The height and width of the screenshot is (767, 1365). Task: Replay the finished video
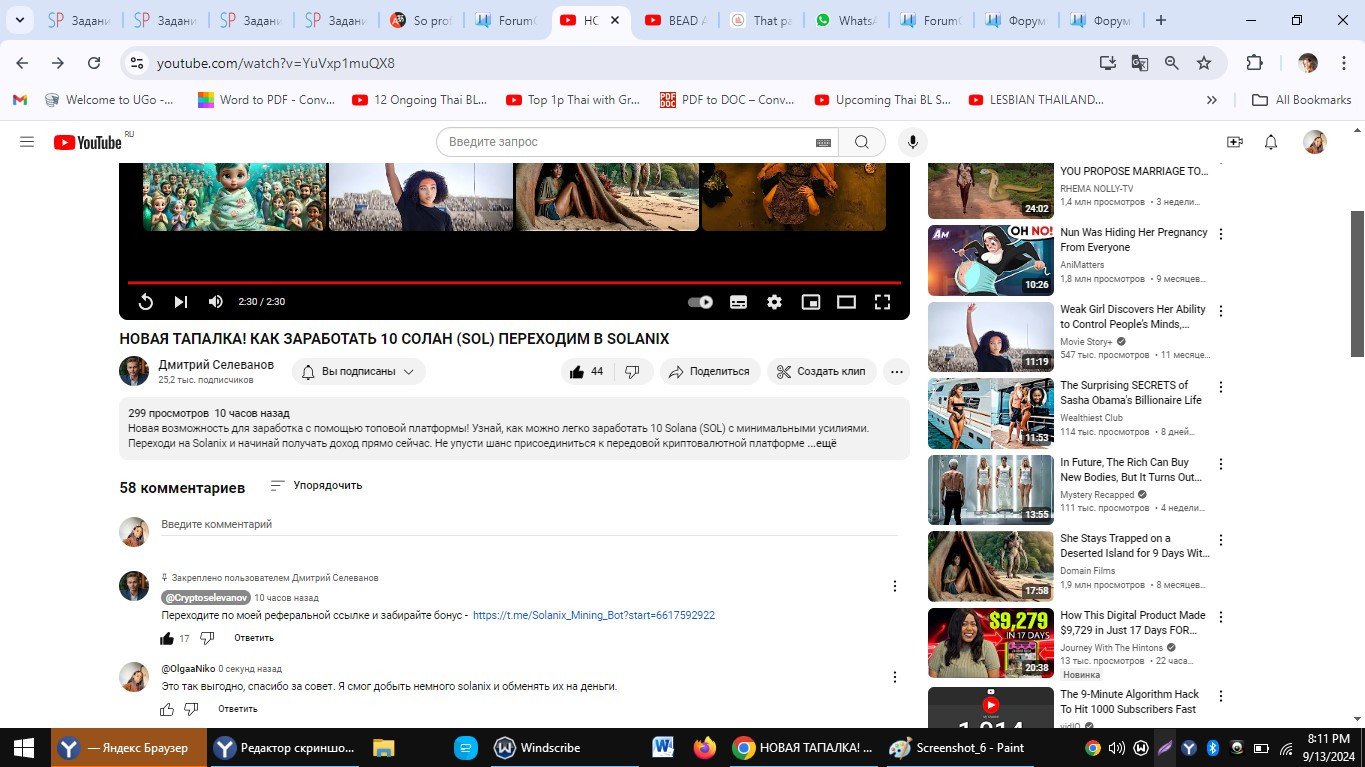click(145, 302)
